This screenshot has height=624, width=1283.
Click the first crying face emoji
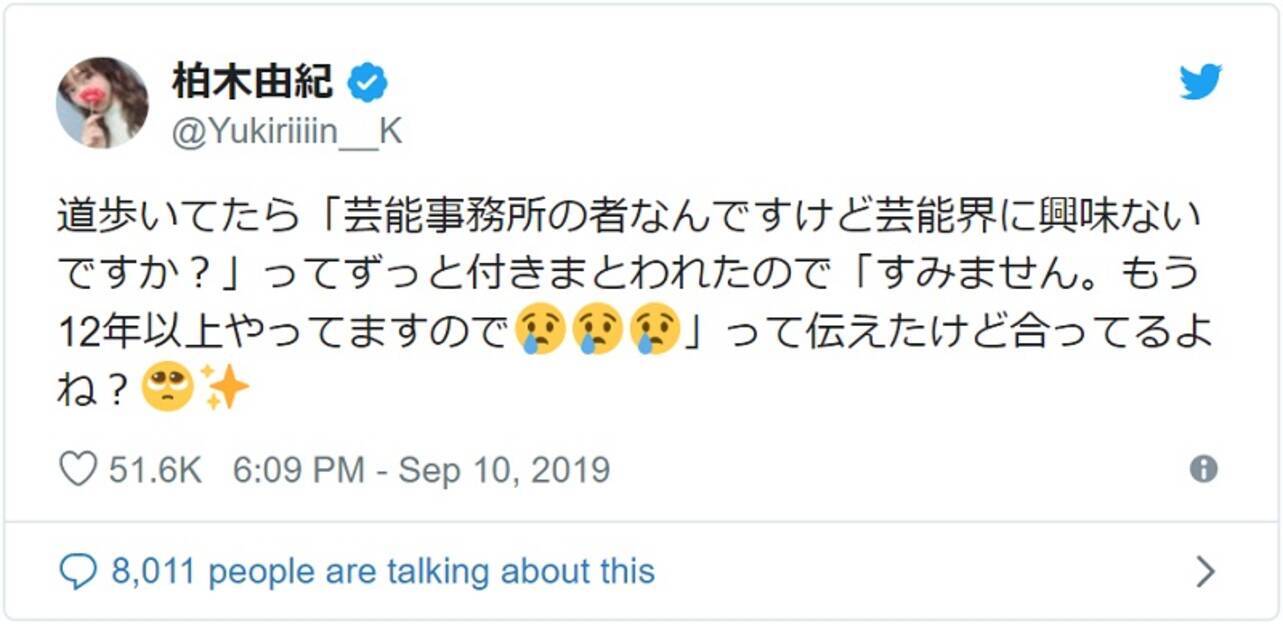540,330
